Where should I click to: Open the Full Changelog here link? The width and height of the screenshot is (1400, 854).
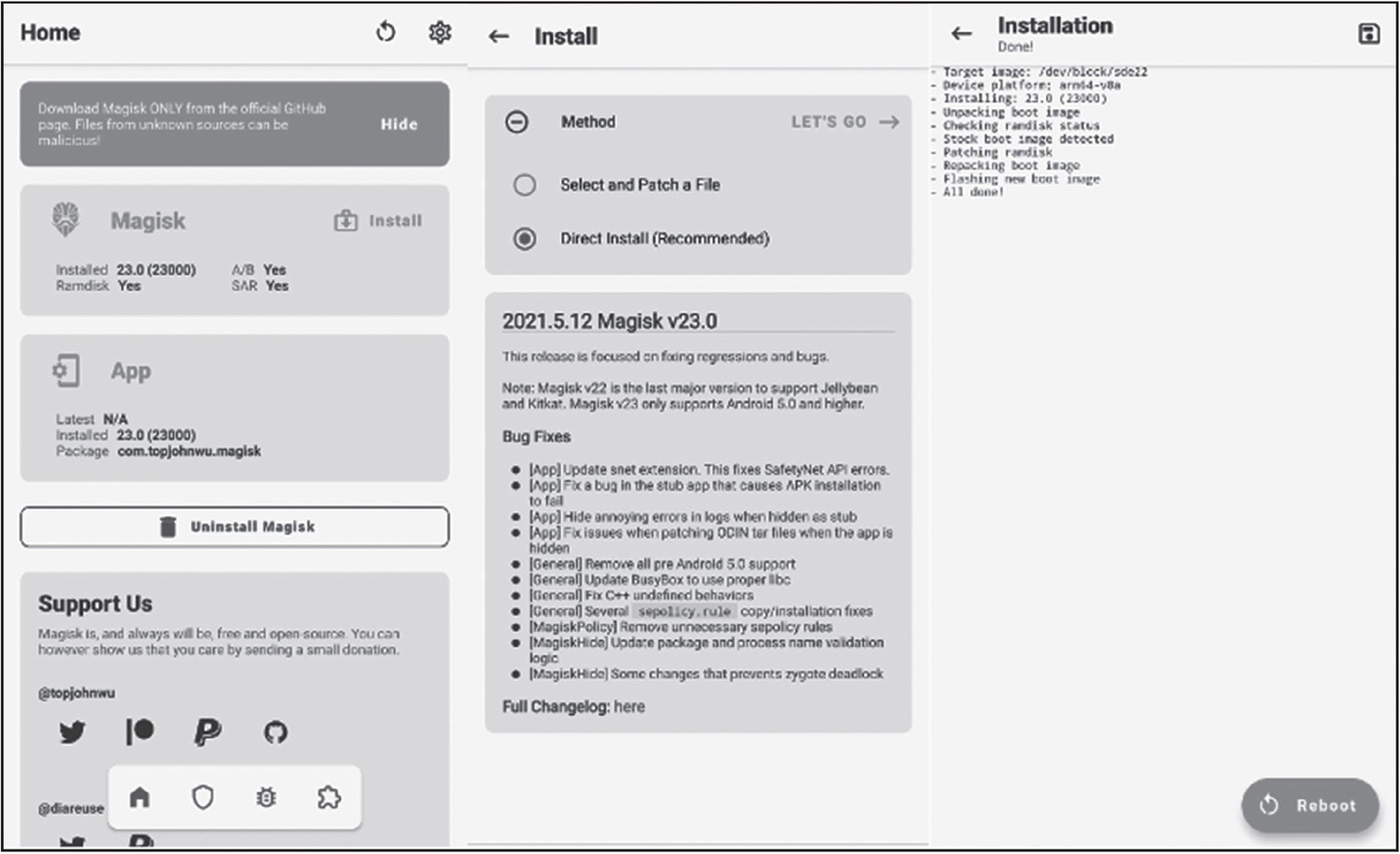[x=629, y=707]
